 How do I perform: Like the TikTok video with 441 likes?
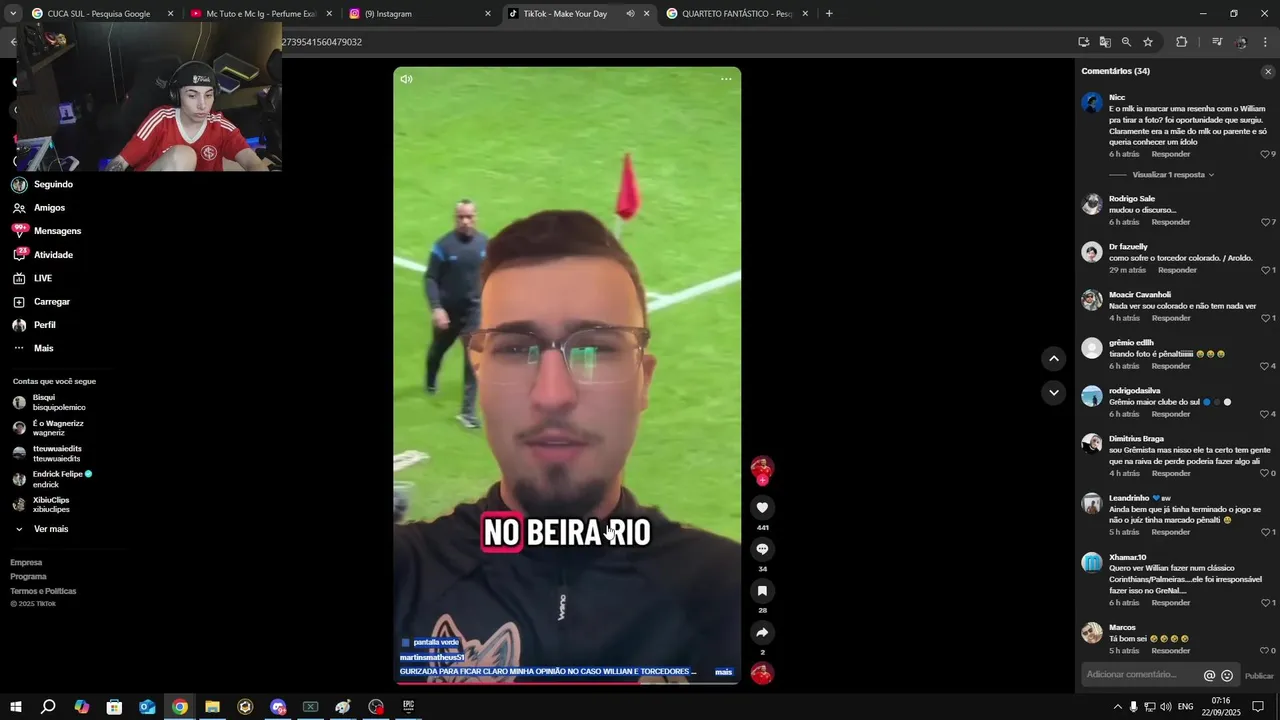coord(762,508)
